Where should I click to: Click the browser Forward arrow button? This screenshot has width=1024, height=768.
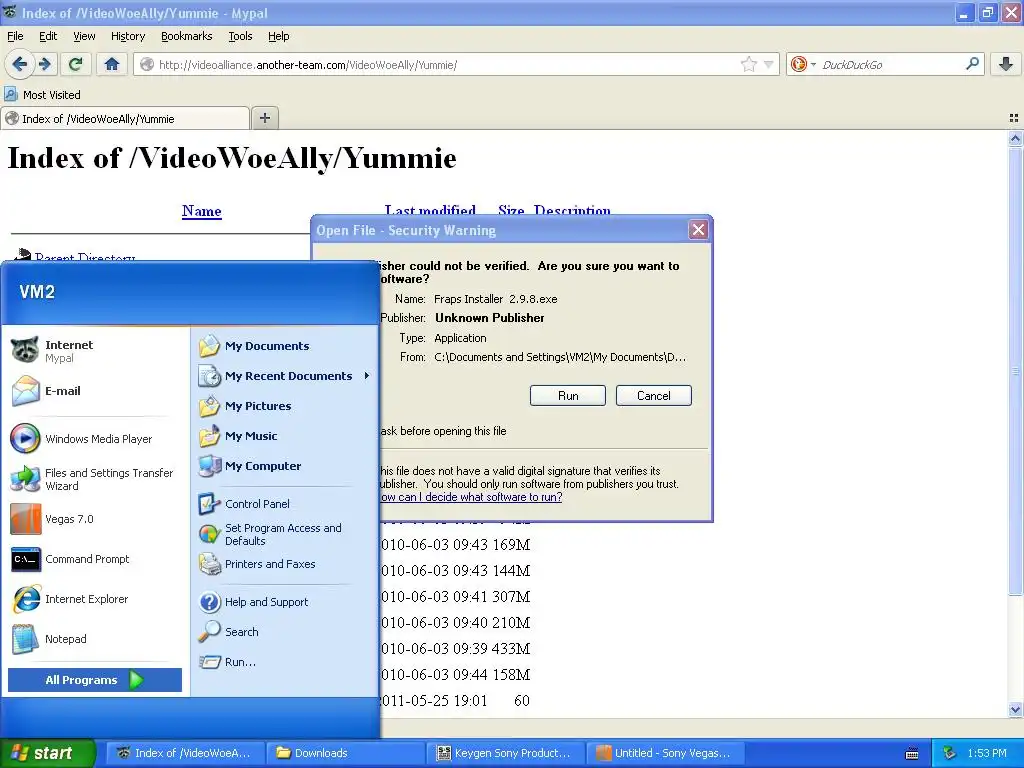44,64
